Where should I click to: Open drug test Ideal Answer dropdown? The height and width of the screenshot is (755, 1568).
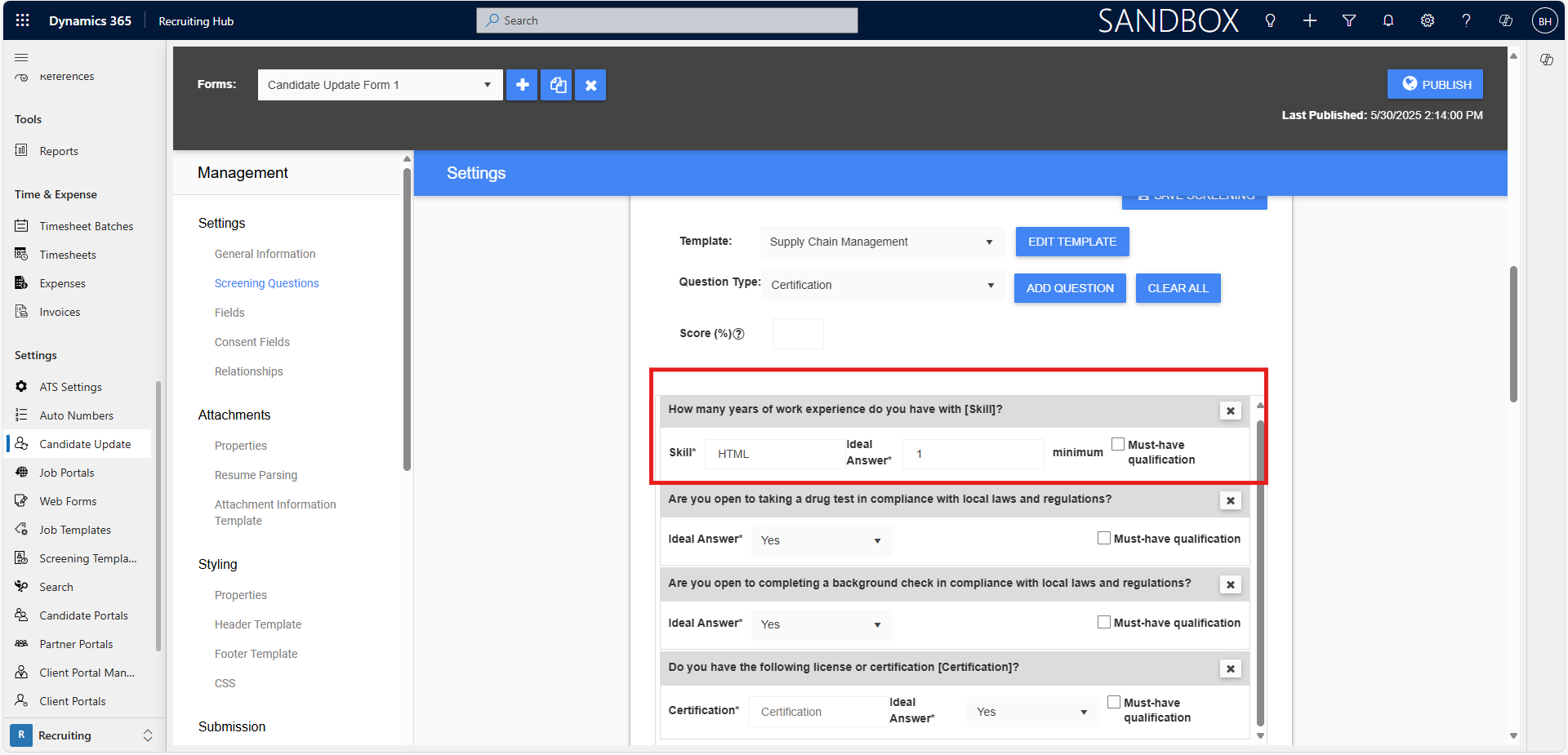821,540
